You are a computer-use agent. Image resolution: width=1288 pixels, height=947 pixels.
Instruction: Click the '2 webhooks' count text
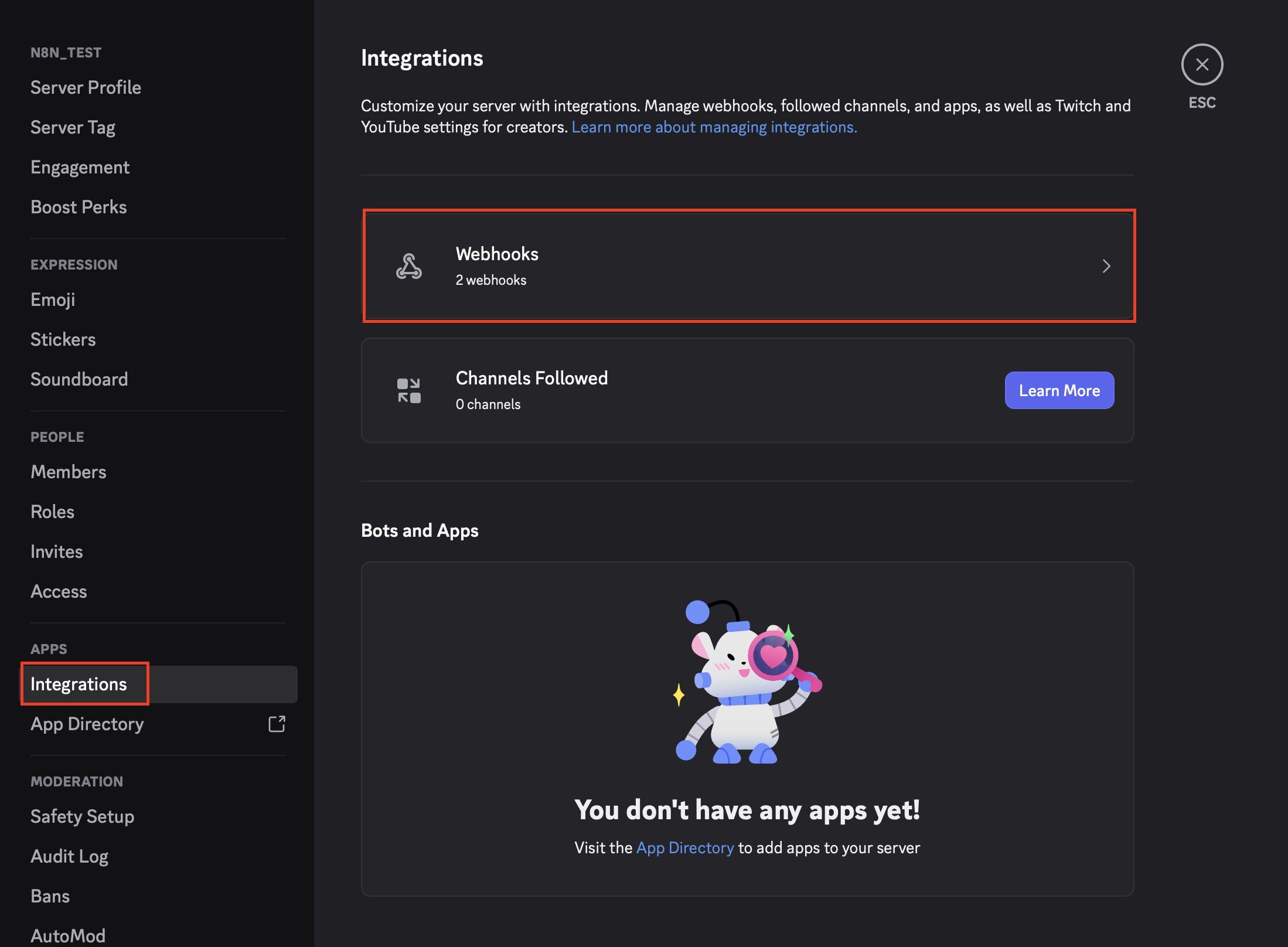pos(491,280)
